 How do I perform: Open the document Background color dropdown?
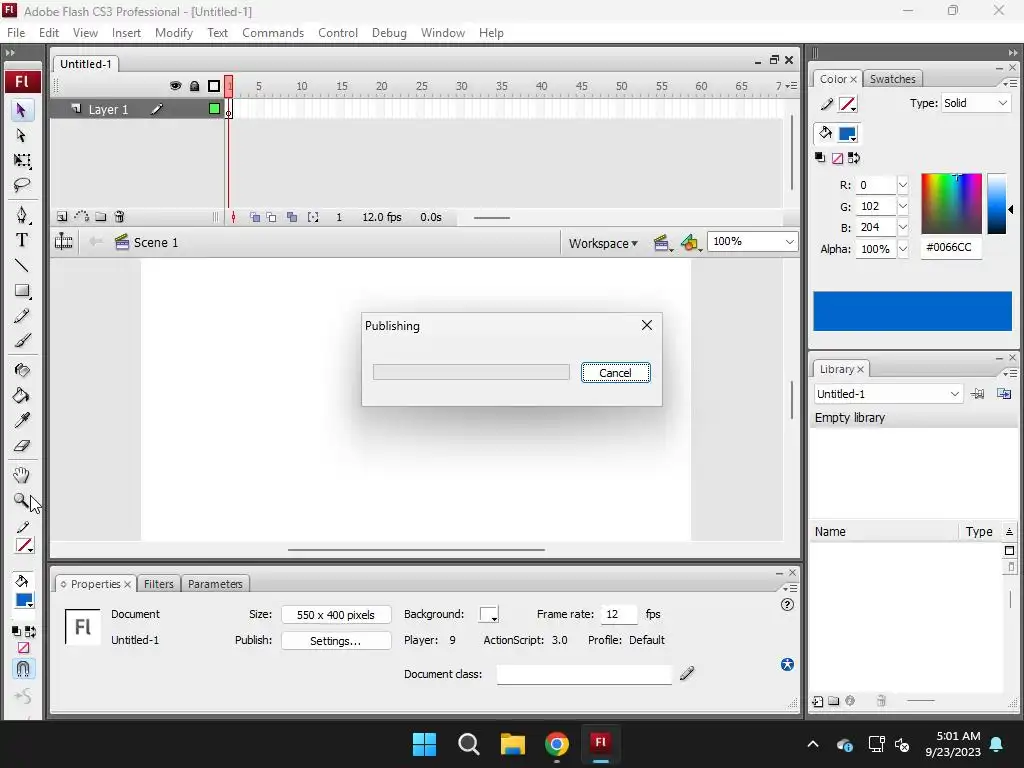pyautogui.click(x=489, y=615)
